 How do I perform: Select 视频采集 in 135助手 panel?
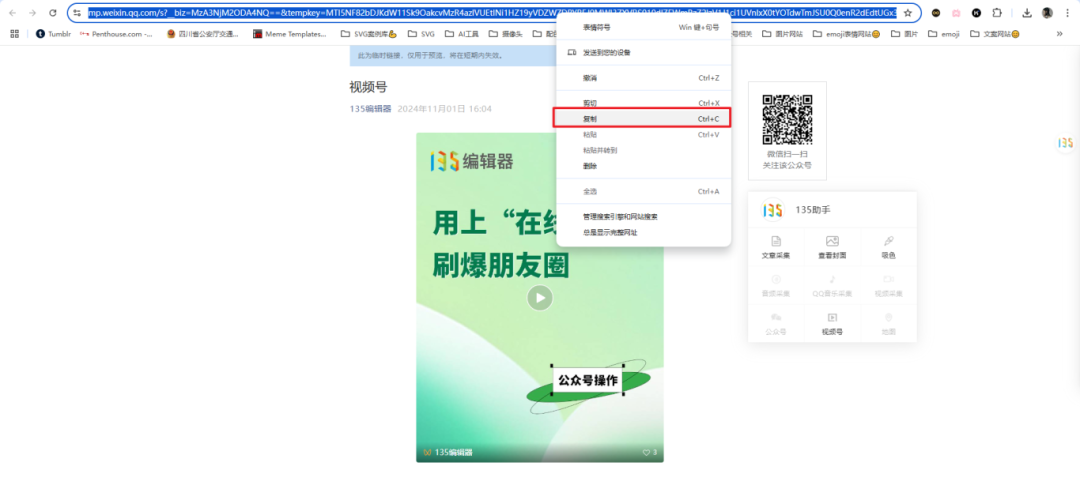(x=889, y=286)
